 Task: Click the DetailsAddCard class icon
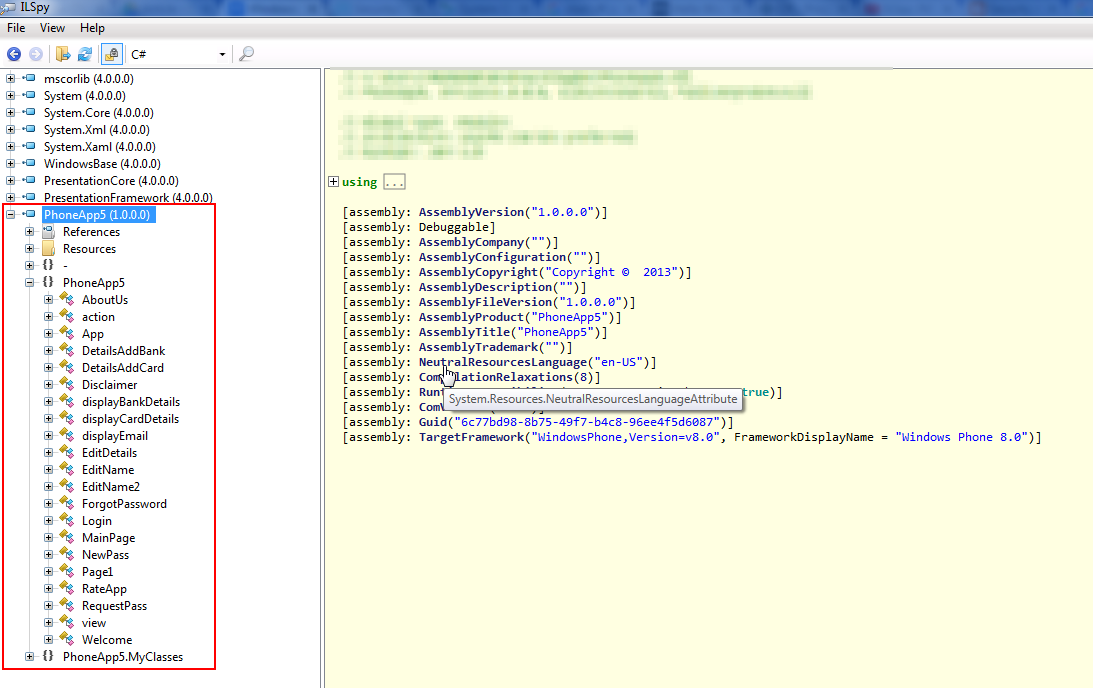[67, 367]
